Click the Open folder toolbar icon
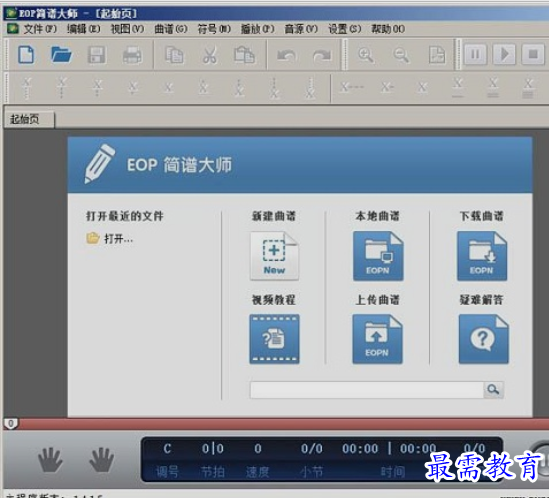This screenshot has height=498, width=549. 61,55
